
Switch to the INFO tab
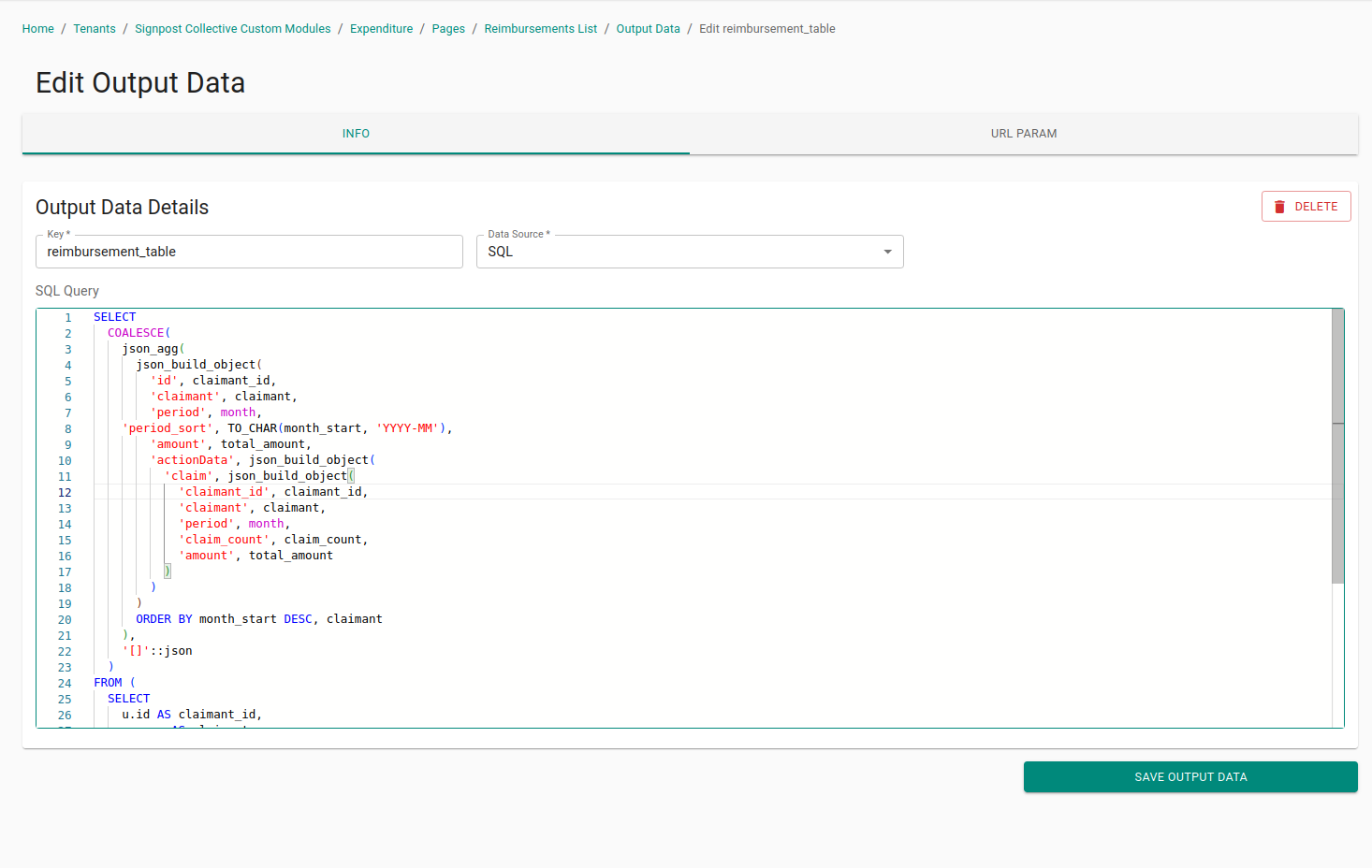point(356,134)
